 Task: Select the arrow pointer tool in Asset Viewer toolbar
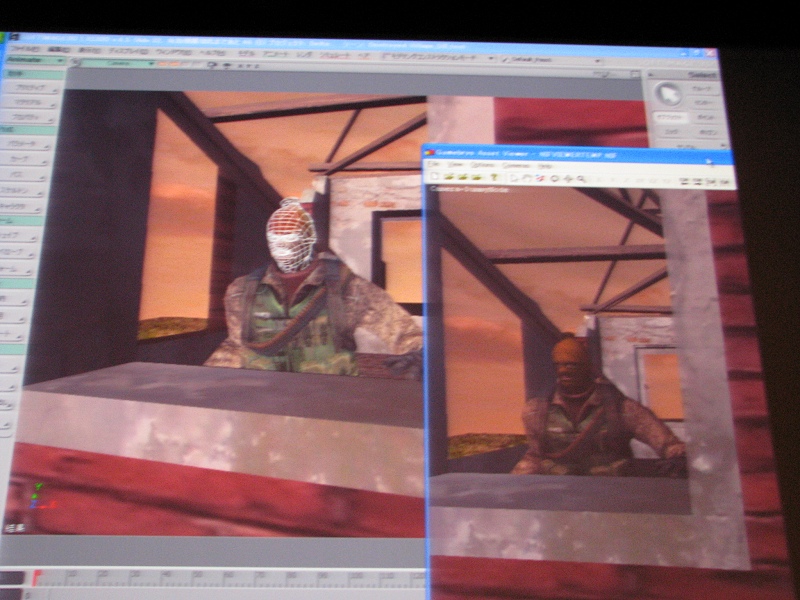click(514, 178)
